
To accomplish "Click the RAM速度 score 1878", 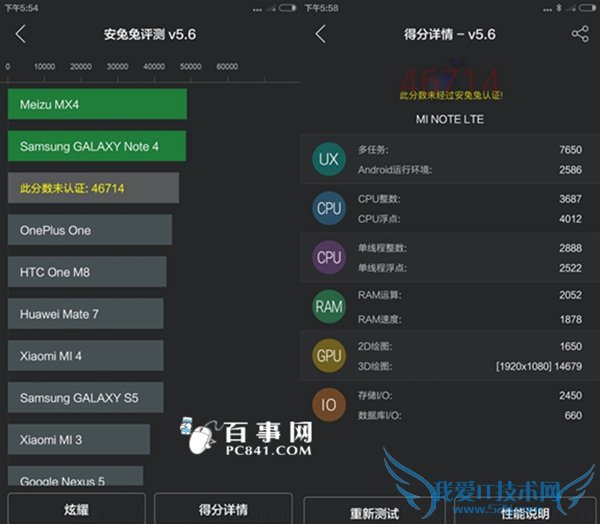I will click(571, 319).
